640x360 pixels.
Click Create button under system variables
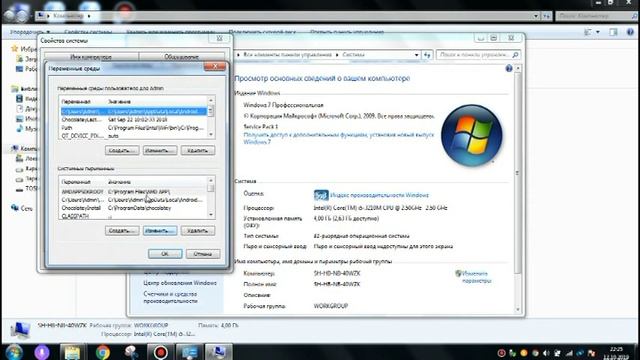(122, 231)
